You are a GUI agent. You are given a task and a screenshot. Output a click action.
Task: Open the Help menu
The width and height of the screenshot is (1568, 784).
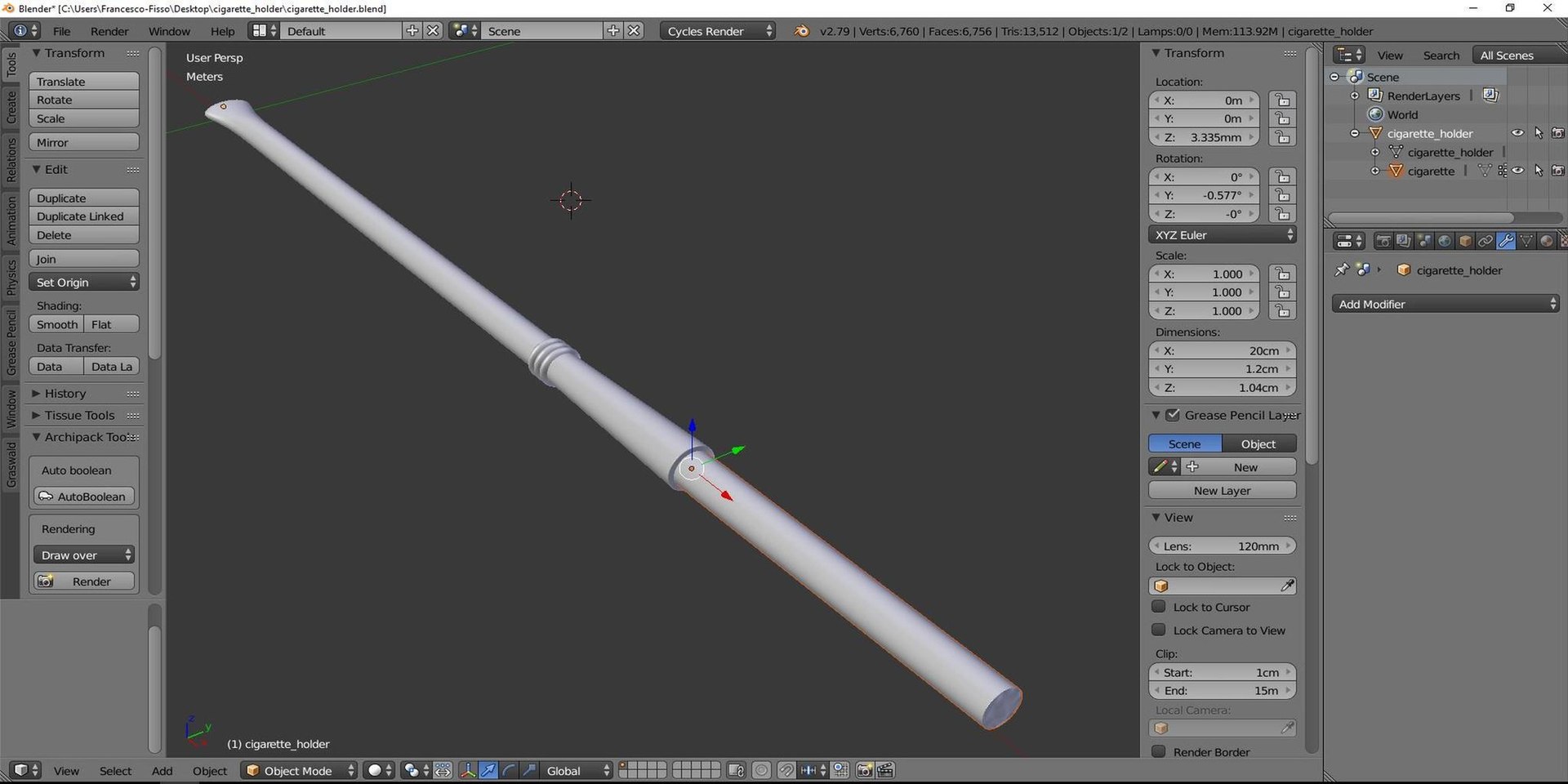click(x=222, y=31)
